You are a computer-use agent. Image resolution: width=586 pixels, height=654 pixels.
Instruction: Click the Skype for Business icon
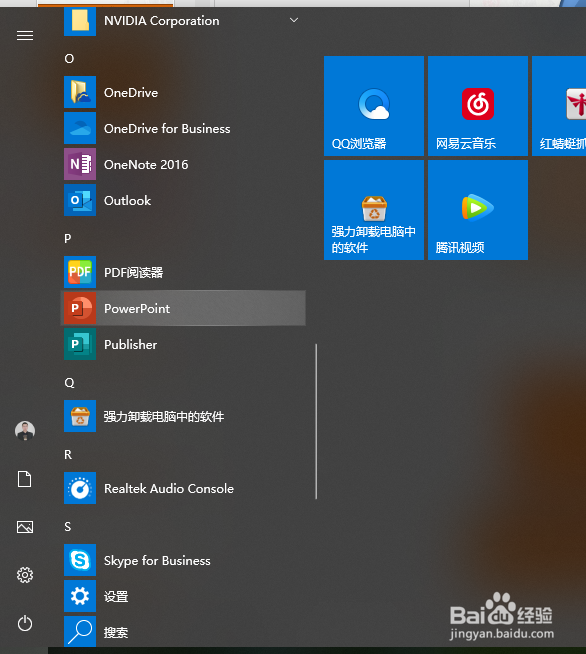pos(80,560)
